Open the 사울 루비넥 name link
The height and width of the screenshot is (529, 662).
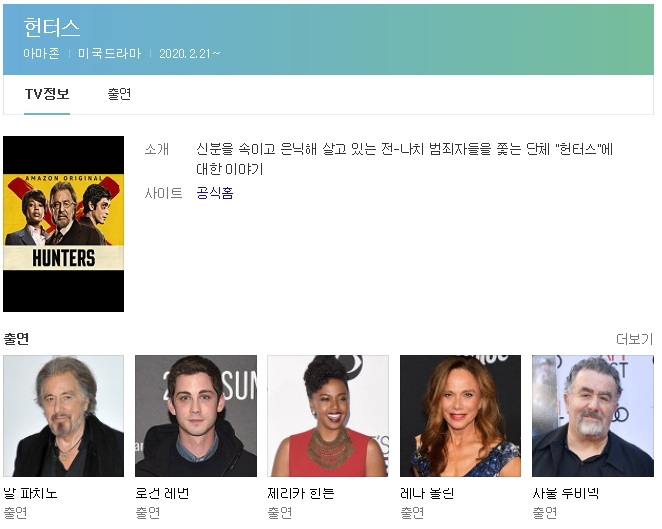(565, 493)
